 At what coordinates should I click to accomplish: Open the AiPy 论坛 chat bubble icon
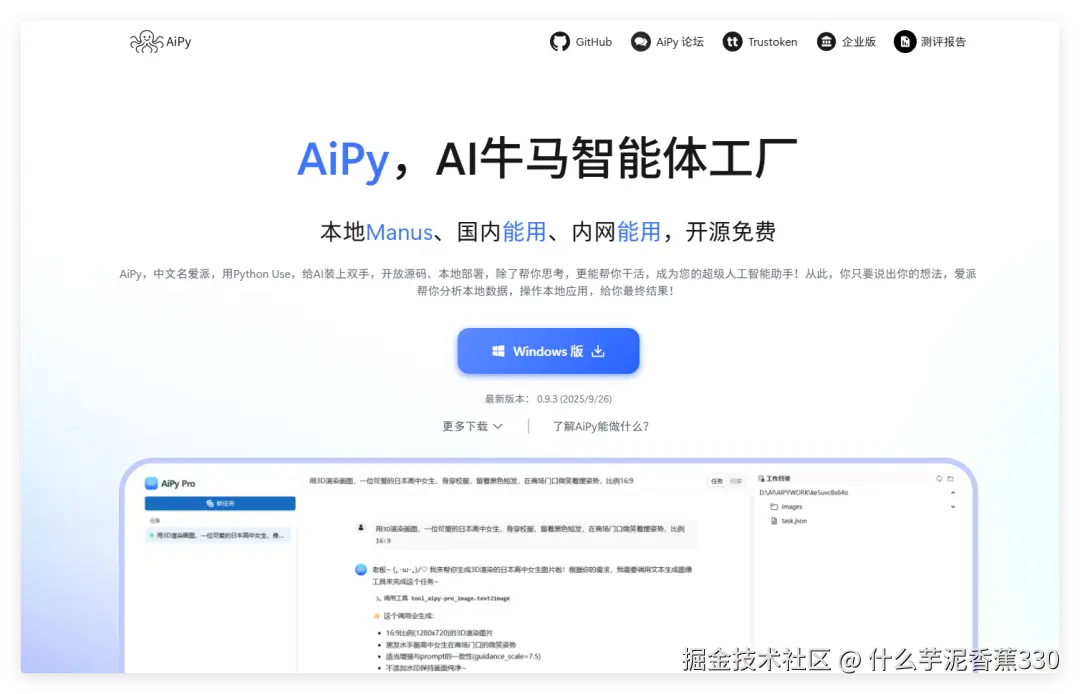[641, 42]
